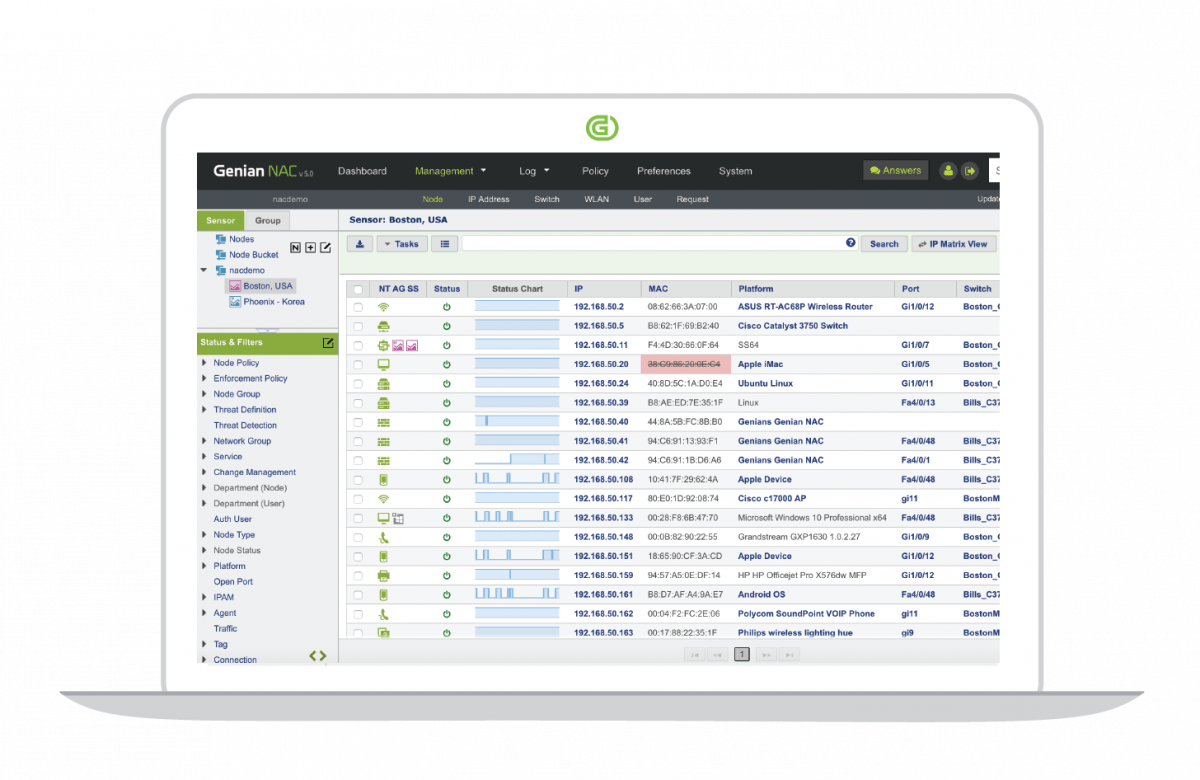The width and height of the screenshot is (1200, 780).
Task: Click the Genians logo above the screen
Action: tap(602, 128)
